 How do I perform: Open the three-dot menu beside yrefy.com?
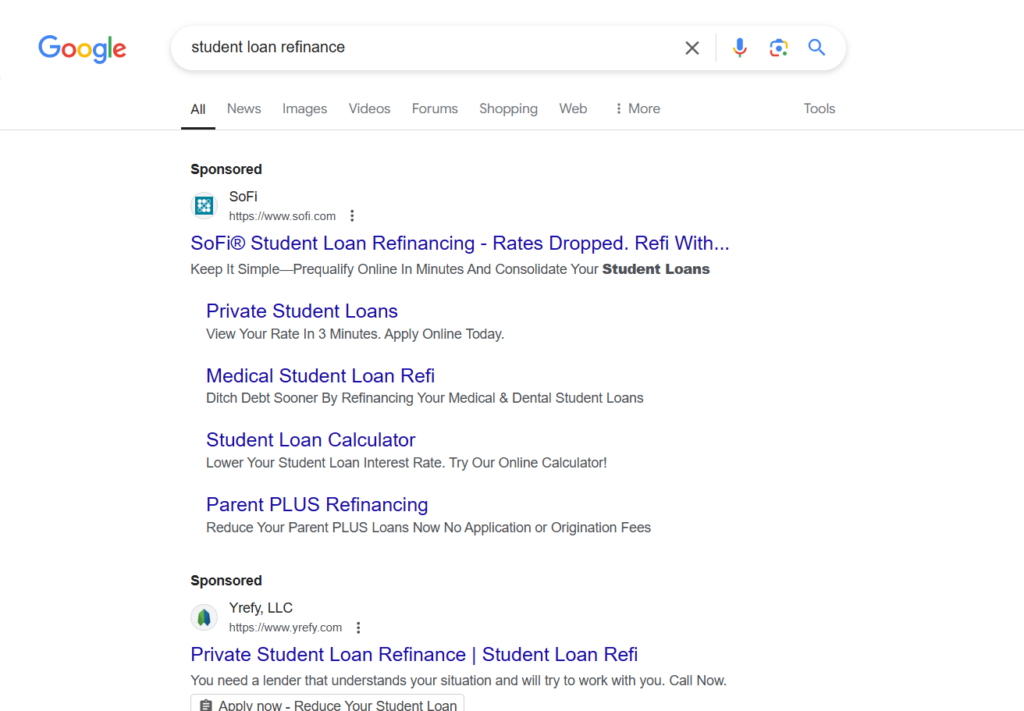click(358, 627)
